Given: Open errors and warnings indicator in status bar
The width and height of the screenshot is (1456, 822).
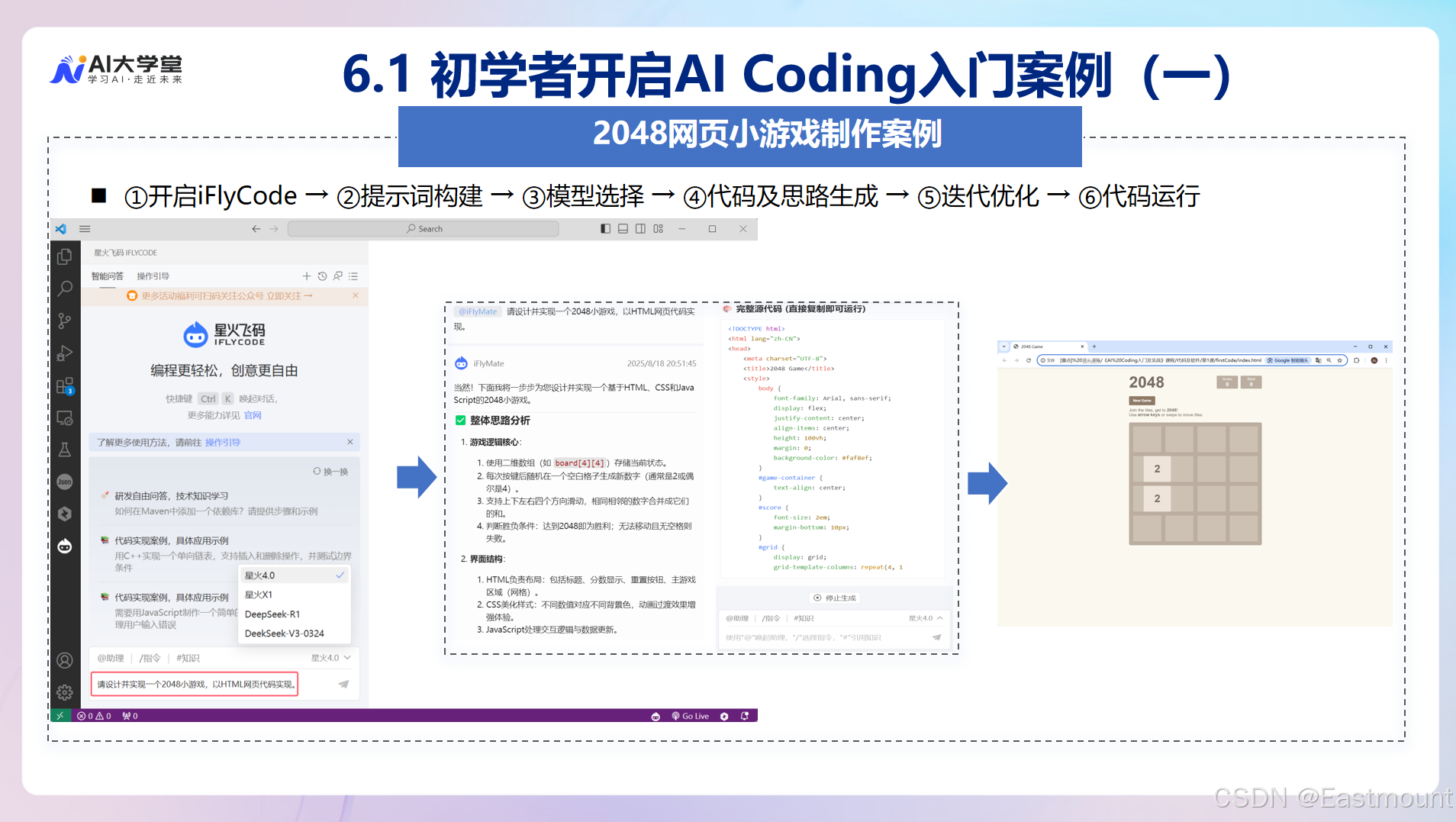Looking at the screenshot, I should tap(94, 716).
